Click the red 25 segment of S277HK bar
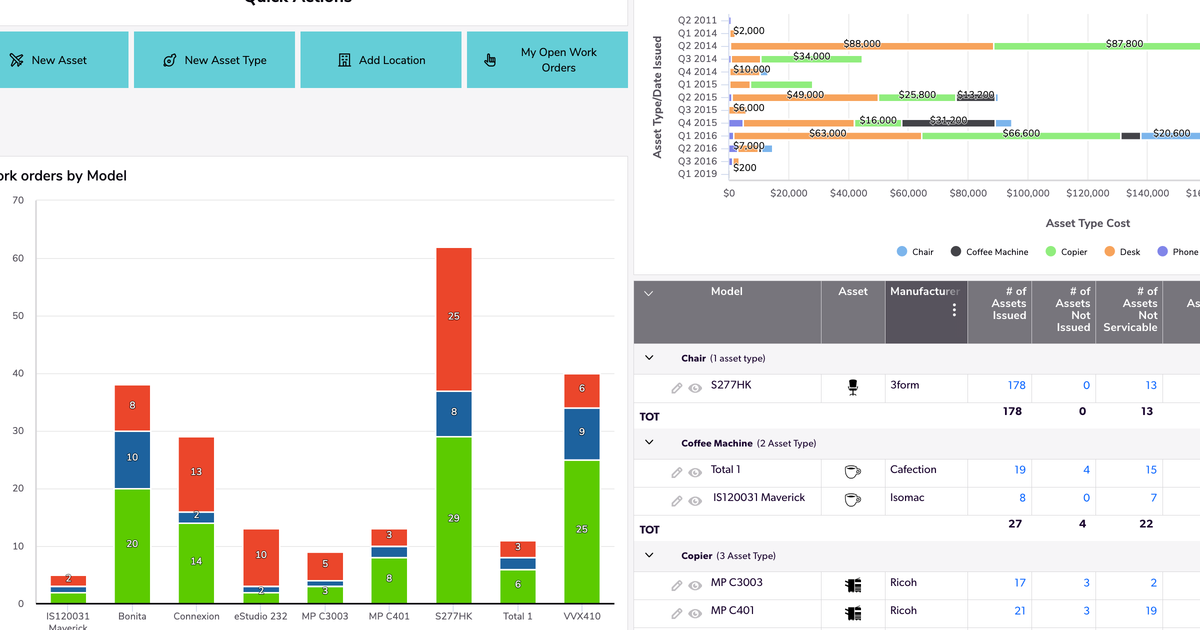The width and height of the screenshot is (1200, 630). tap(454, 319)
